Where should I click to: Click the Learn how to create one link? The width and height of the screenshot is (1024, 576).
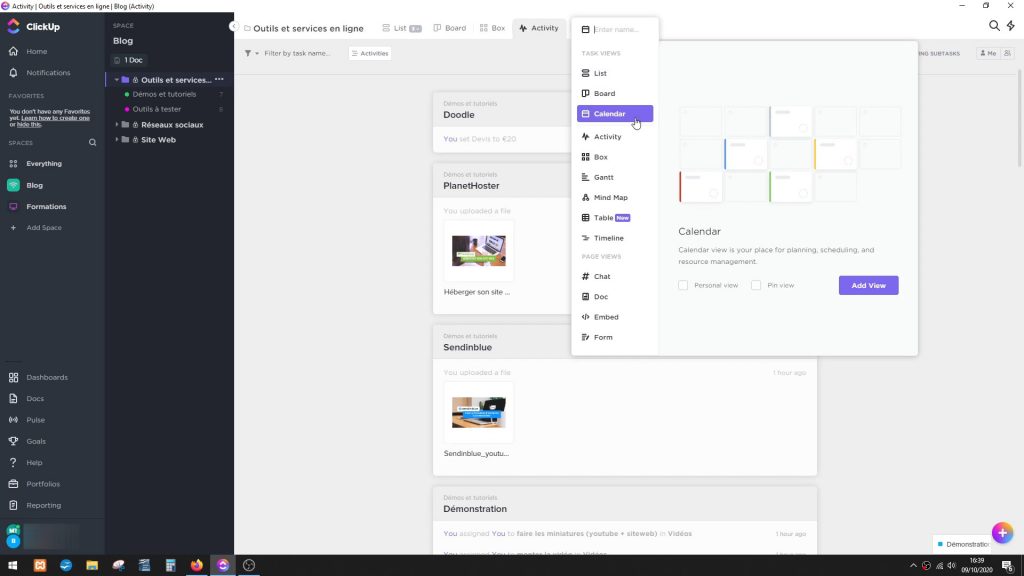point(56,118)
